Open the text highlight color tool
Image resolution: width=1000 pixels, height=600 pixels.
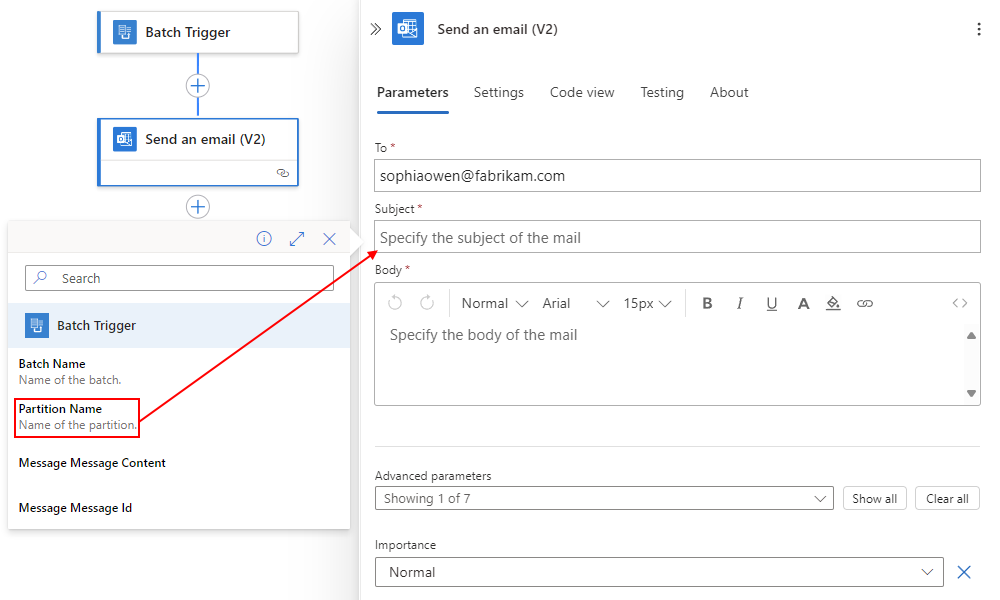pos(834,303)
